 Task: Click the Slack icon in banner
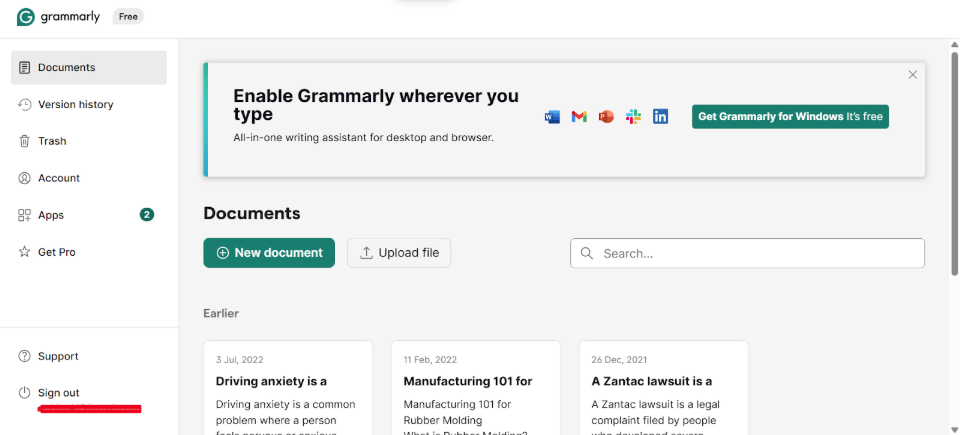[x=633, y=117]
